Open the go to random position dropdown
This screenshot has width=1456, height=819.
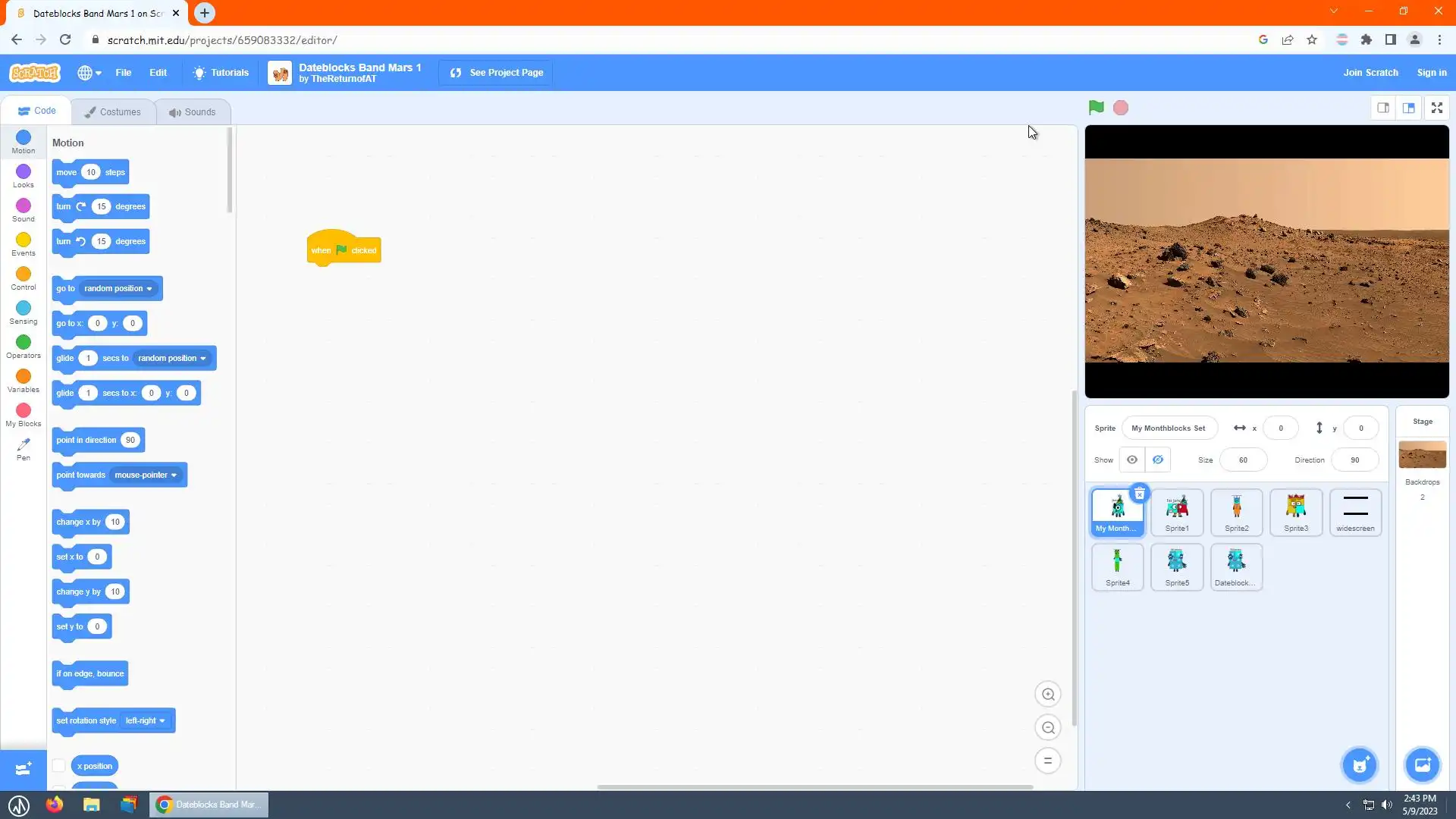[x=149, y=288]
